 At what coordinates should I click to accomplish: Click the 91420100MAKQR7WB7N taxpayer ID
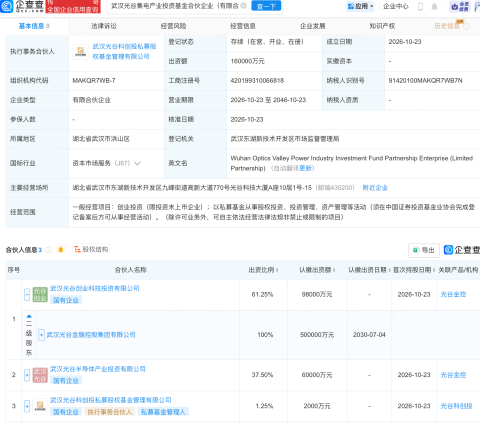425,81
